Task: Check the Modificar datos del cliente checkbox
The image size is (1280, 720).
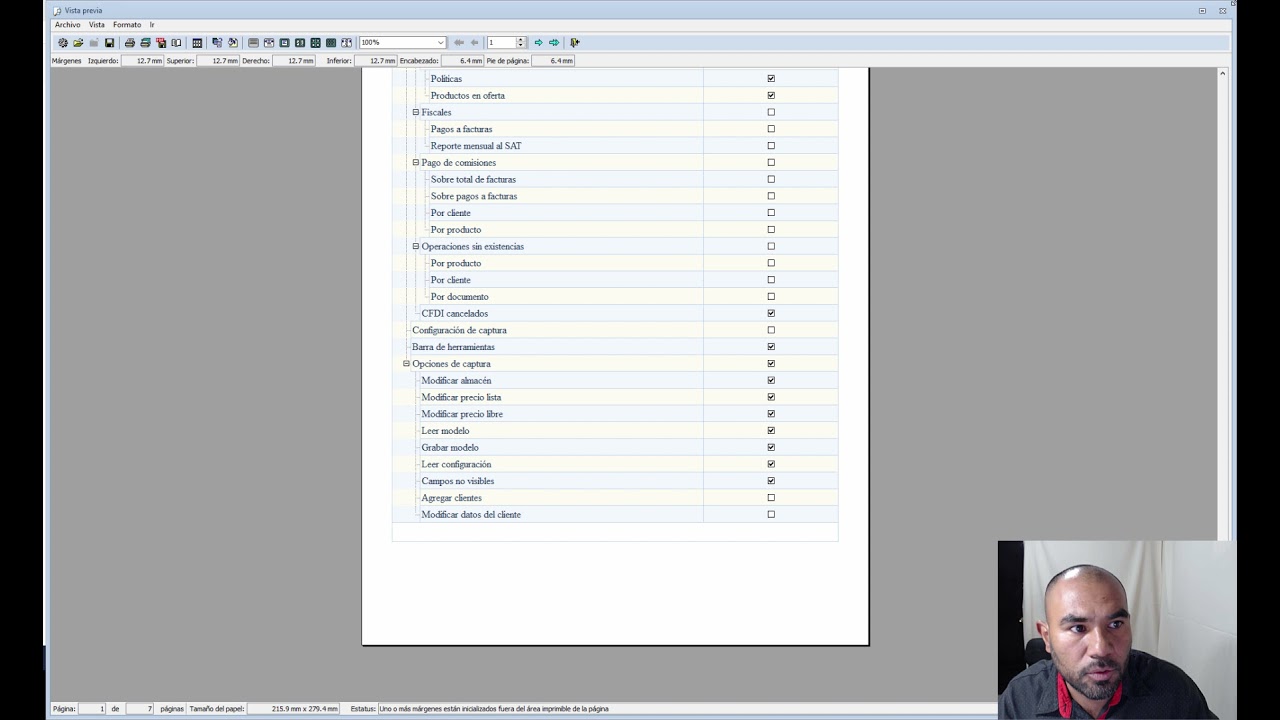Action: [771, 514]
